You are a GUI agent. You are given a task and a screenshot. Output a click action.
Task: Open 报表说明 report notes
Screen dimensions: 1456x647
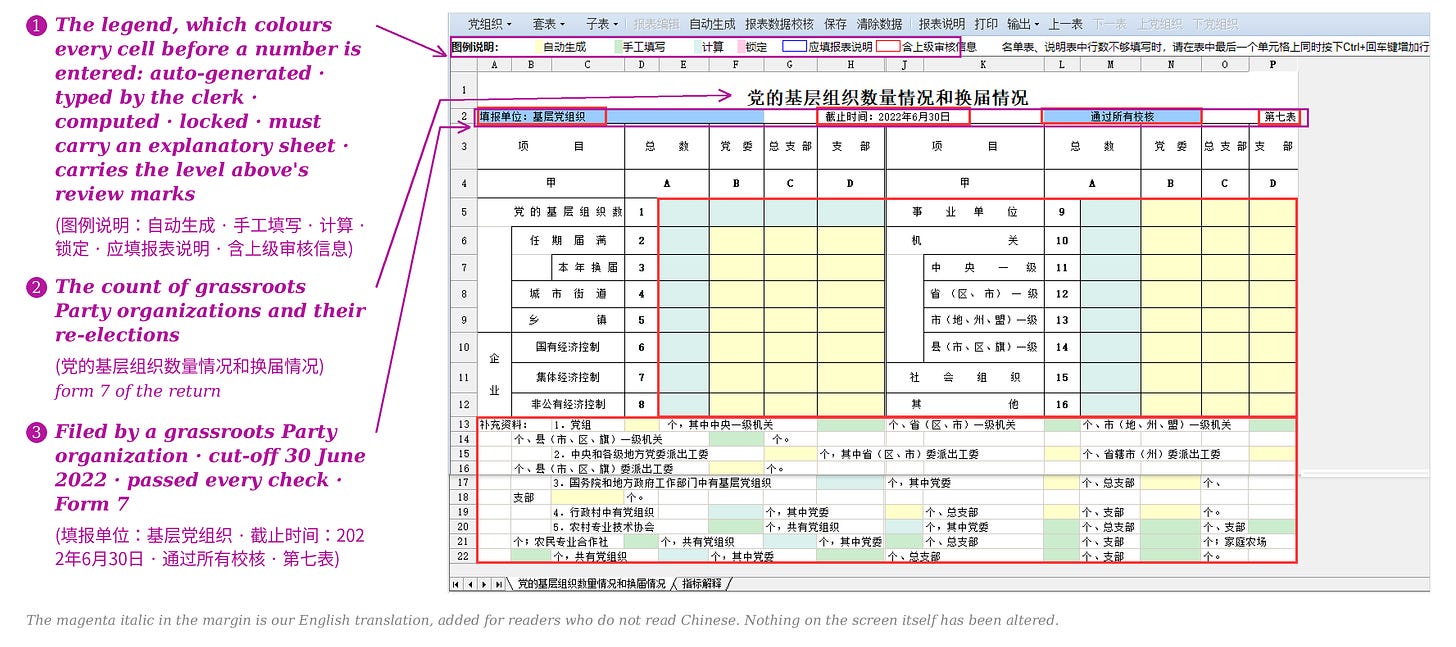pyautogui.click(x=942, y=24)
